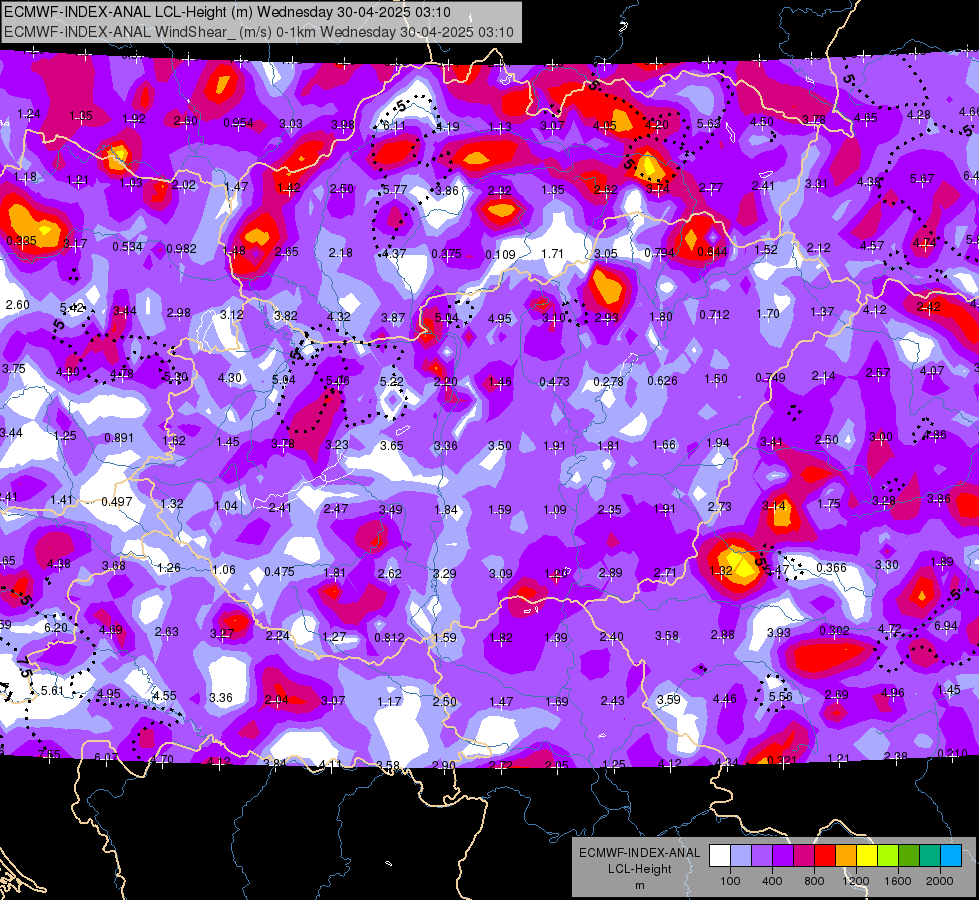Image resolution: width=979 pixels, height=900 pixels.
Task: Click the wind shear value 0.366
Action: (832, 567)
